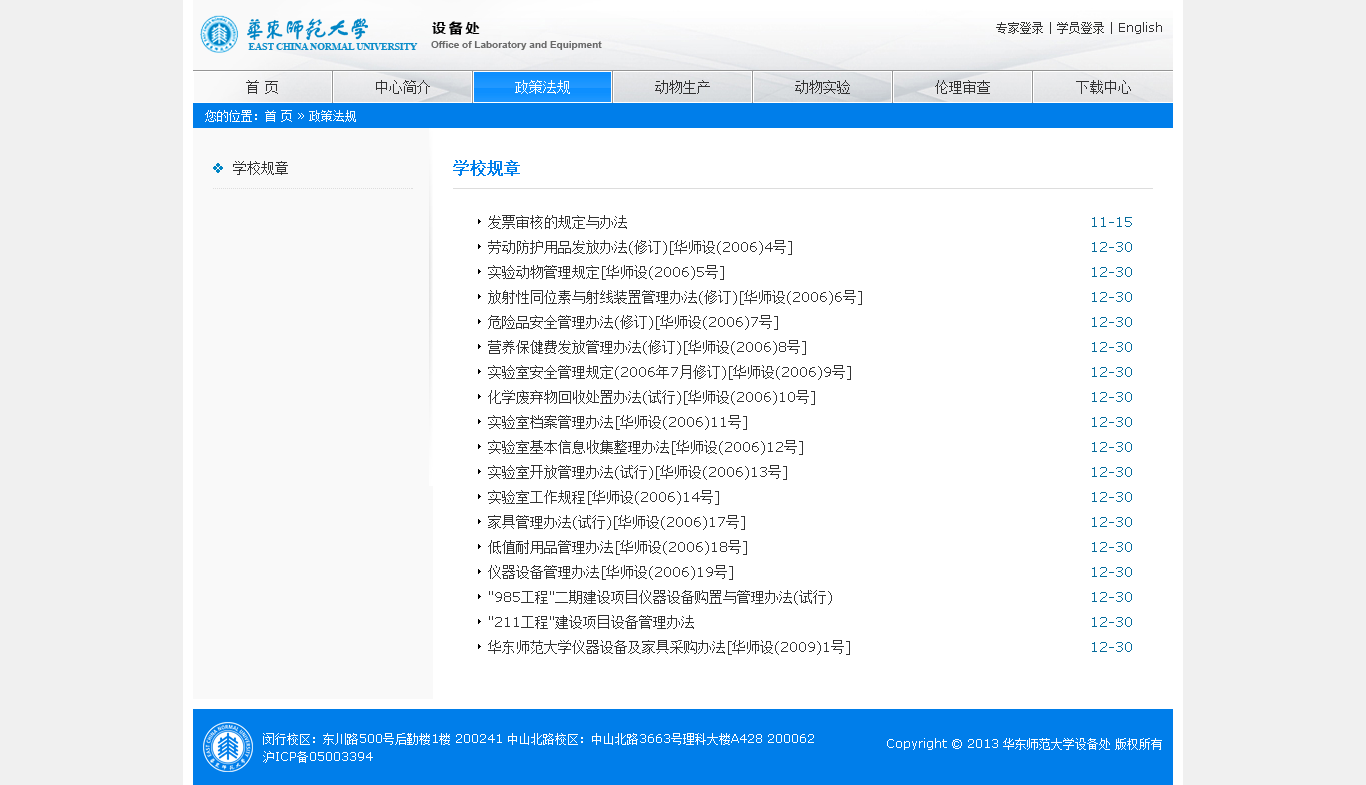Open the 伦理审查 tab

(962, 87)
